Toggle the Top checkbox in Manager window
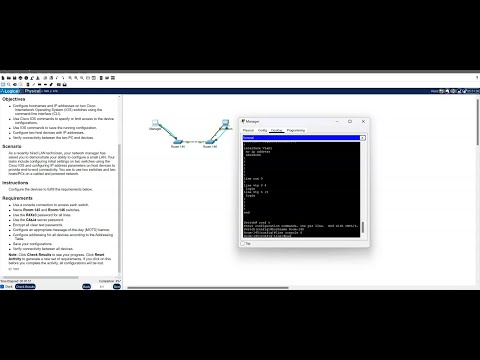 (x=243, y=244)
